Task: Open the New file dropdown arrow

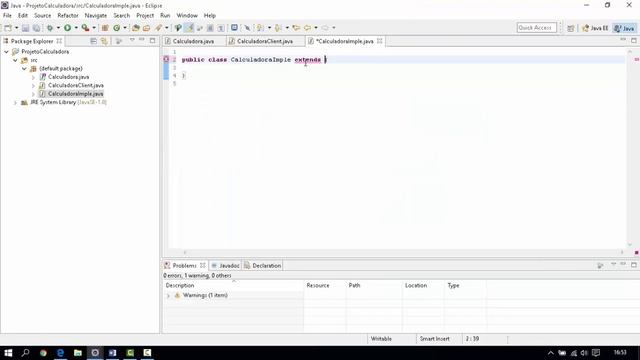Action: coord(16,28)
